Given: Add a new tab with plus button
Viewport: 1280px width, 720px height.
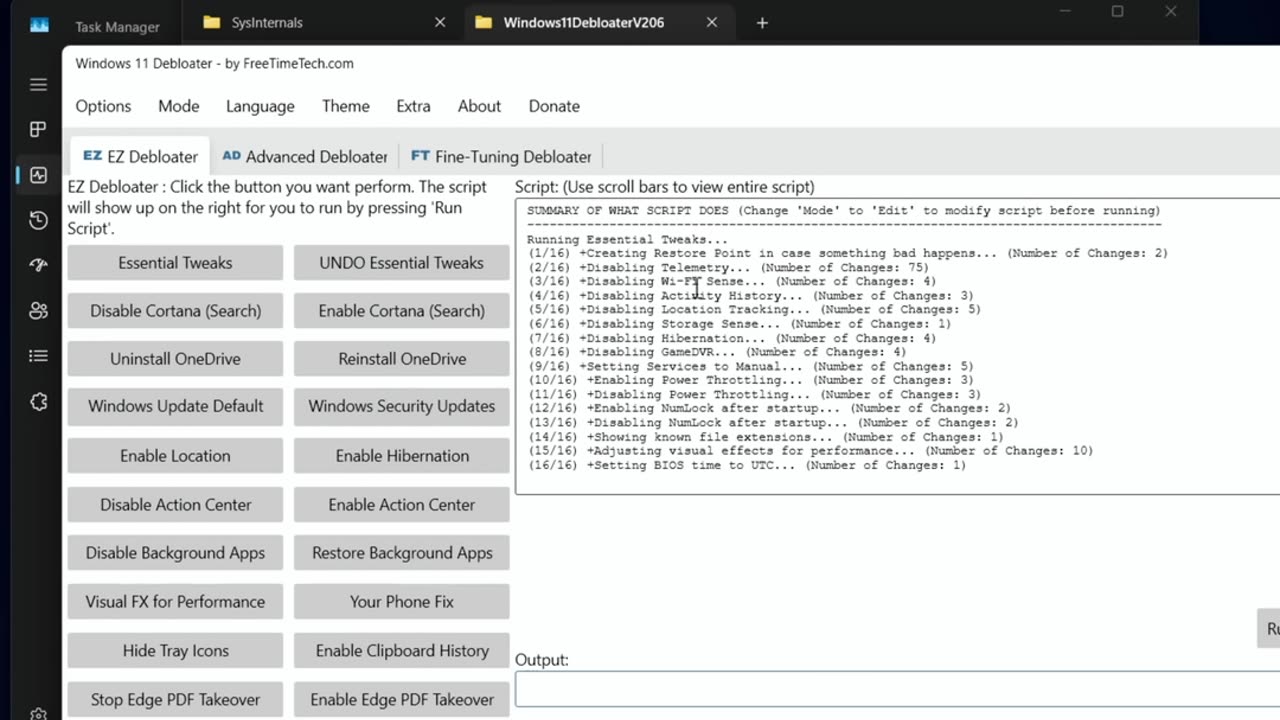Looking at the screenshot, I should [x=762, y=22].
